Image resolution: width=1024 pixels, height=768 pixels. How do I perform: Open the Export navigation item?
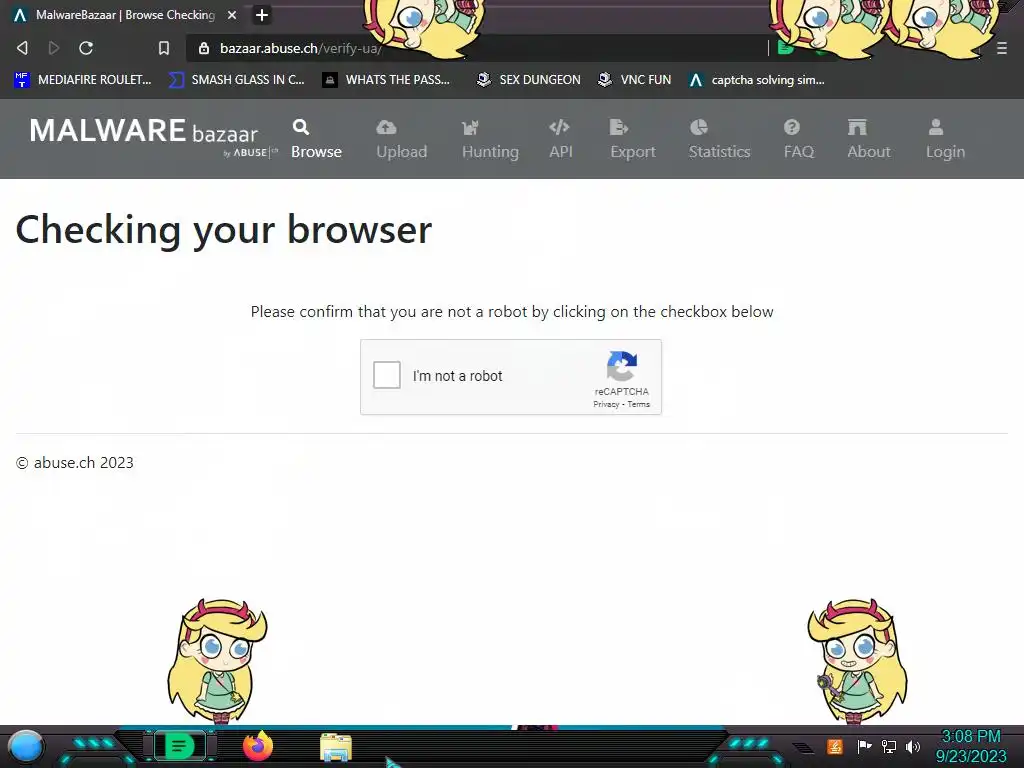click(x=633, y=139)
